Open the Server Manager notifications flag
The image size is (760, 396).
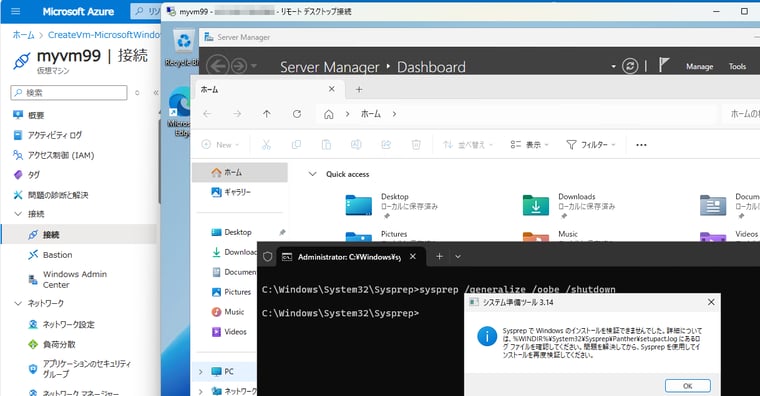pyautogui.click(x=664, y=64)
